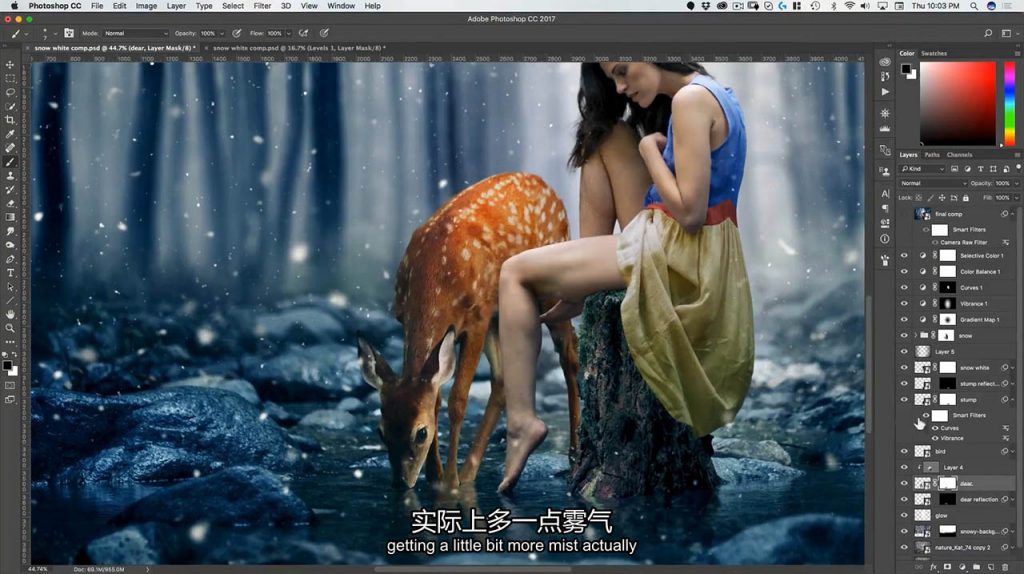Open the Creative Cloud Libraries panel icon
Viewport: 1024px width, 574px height.
pyautogui.click(x=885, y=62)
